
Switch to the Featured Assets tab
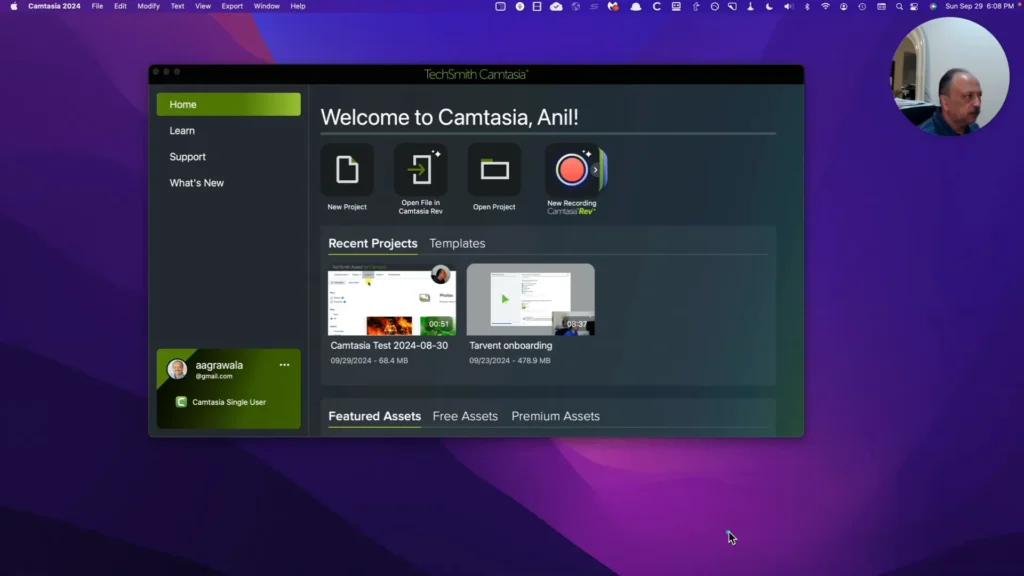tap(374, 416)
